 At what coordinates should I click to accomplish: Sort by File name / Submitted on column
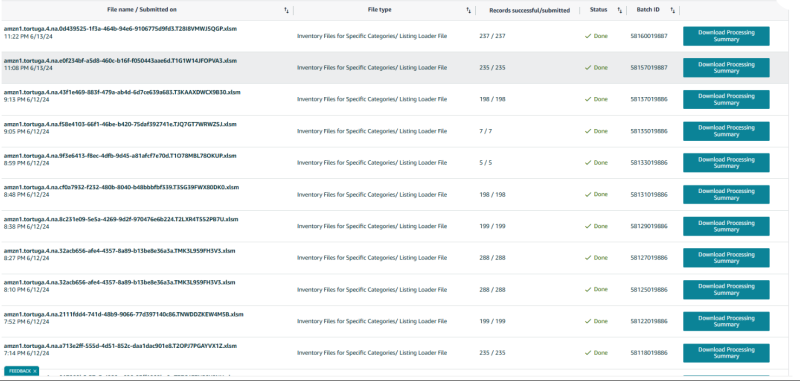(x=286, y=10)
